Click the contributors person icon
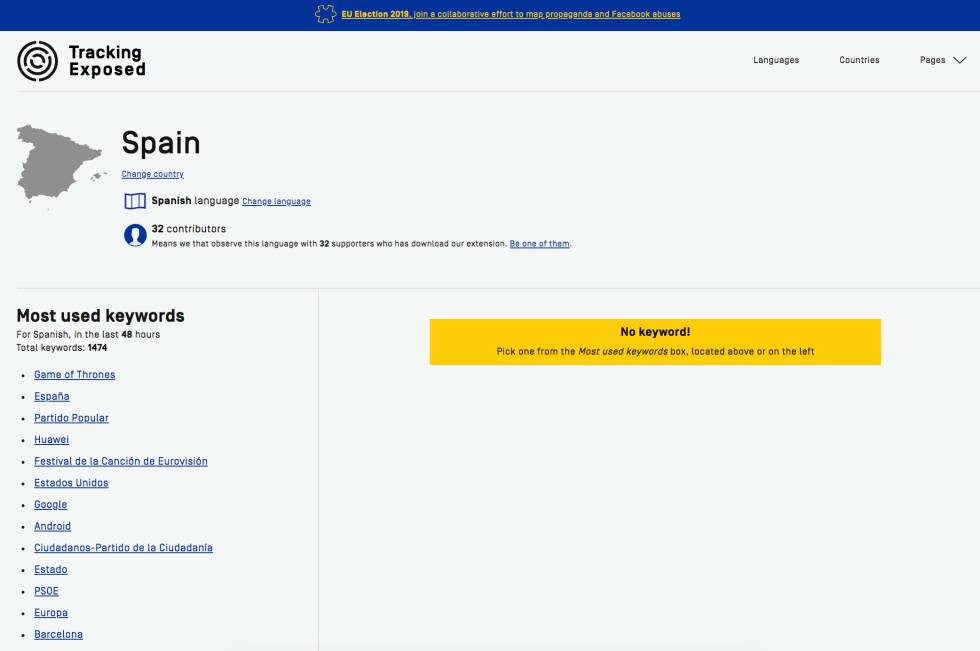This screenshot has height=651, width=980. point(135,236)
